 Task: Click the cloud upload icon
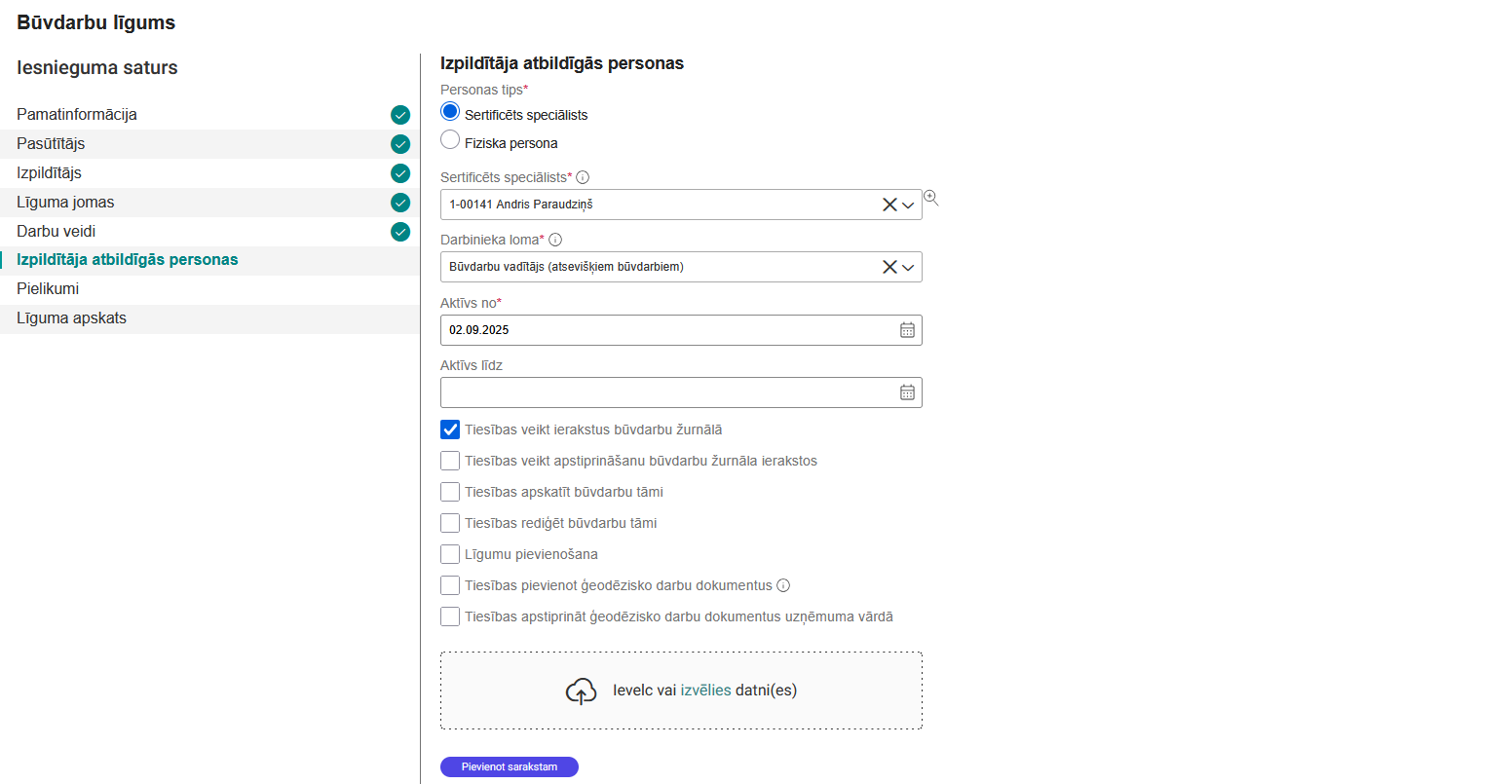pyautogui.click(x=581, y=691)
